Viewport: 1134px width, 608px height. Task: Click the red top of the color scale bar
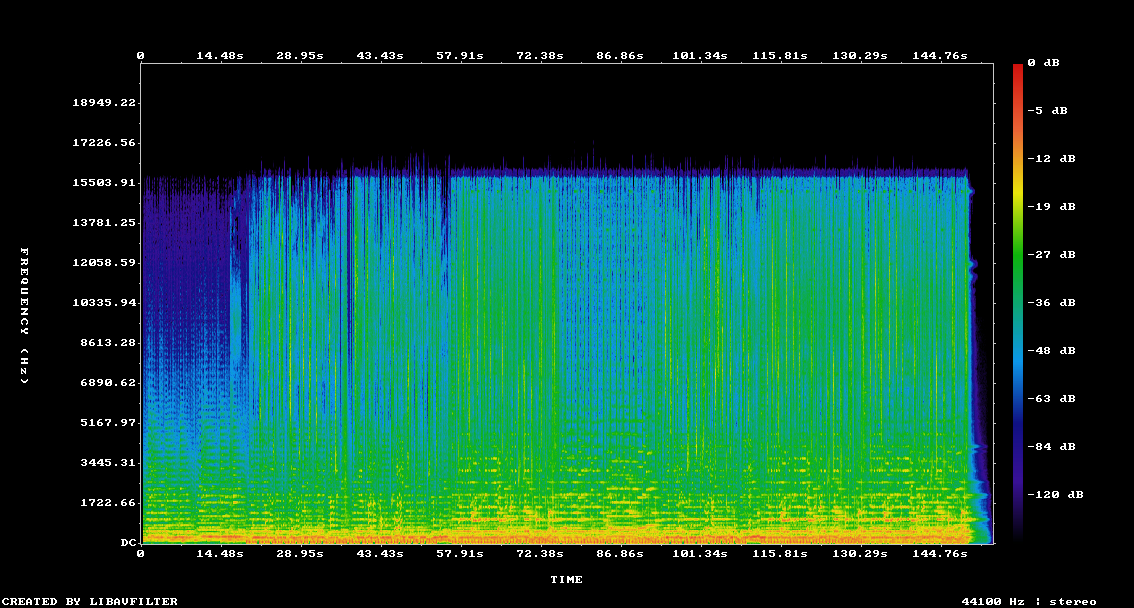[x=1018, y=70]
